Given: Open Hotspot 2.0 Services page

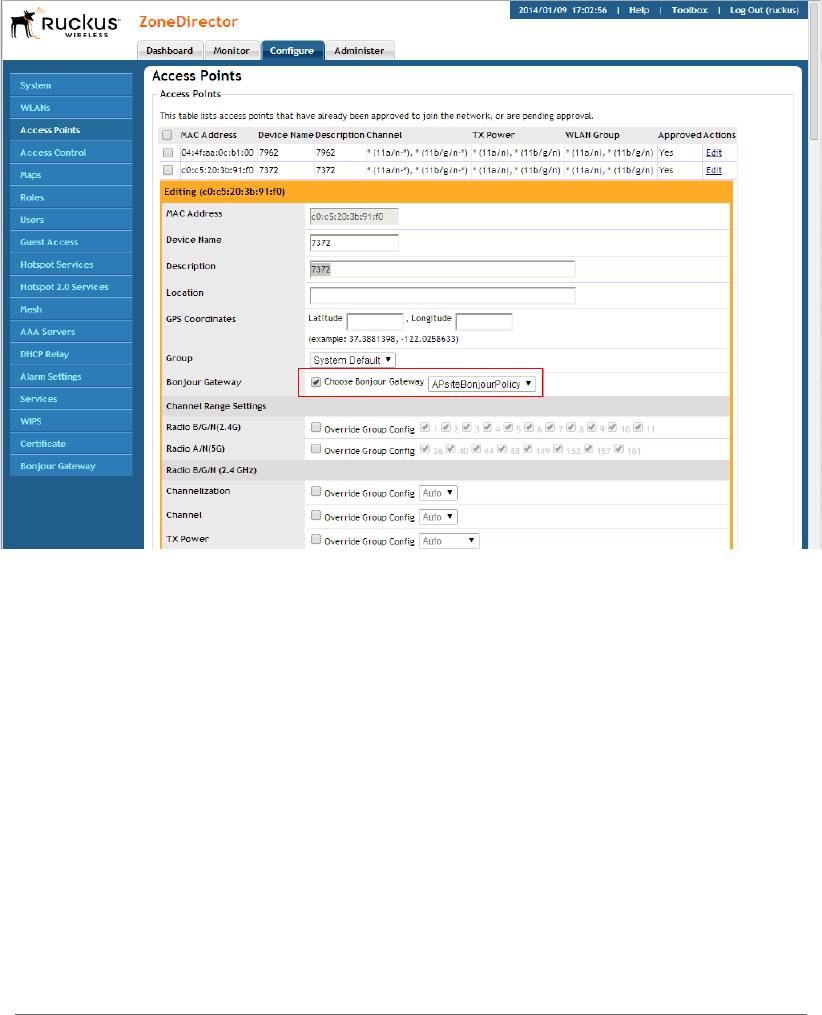Looking at the screenshot, I should coord(71,287).
